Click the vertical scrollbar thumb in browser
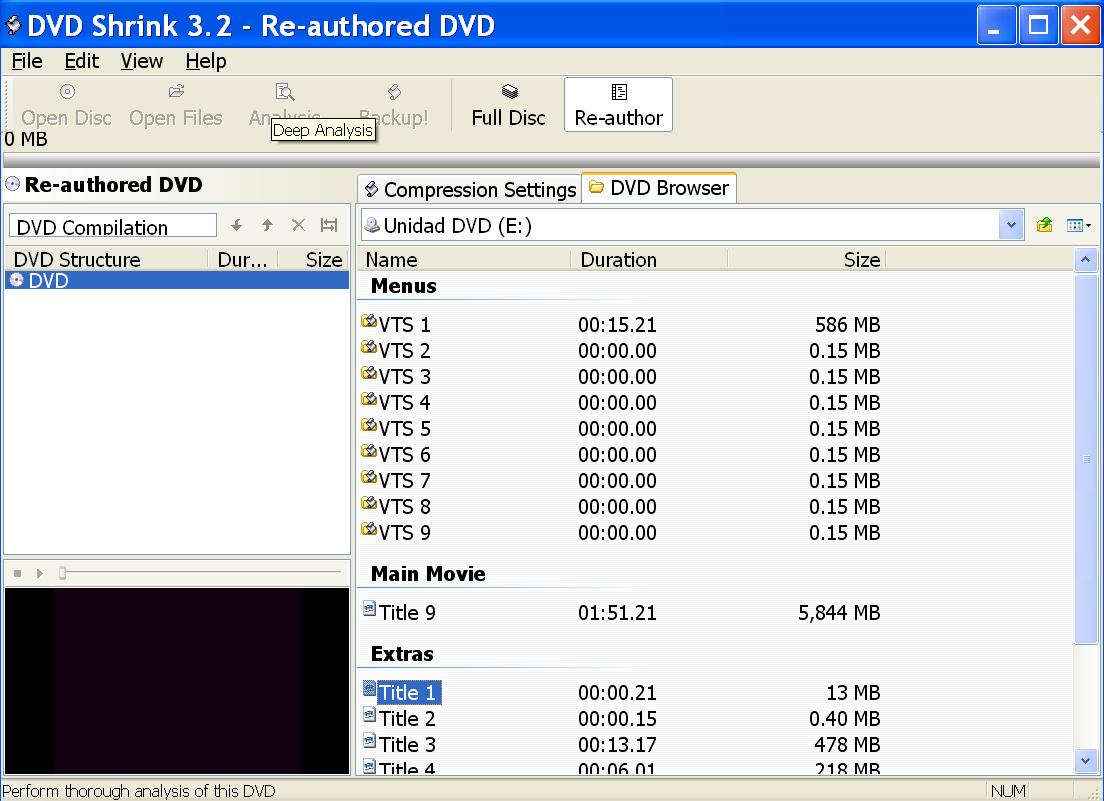 1085,459
